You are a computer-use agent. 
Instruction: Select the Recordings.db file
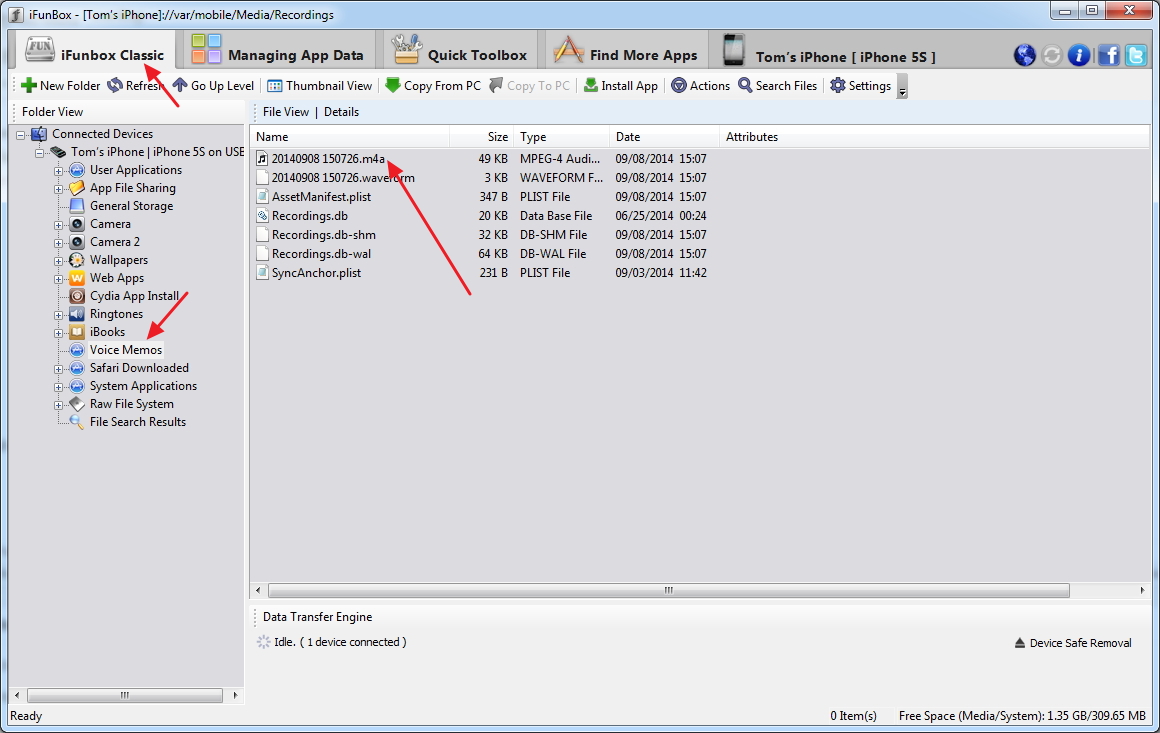pos(309,216)
